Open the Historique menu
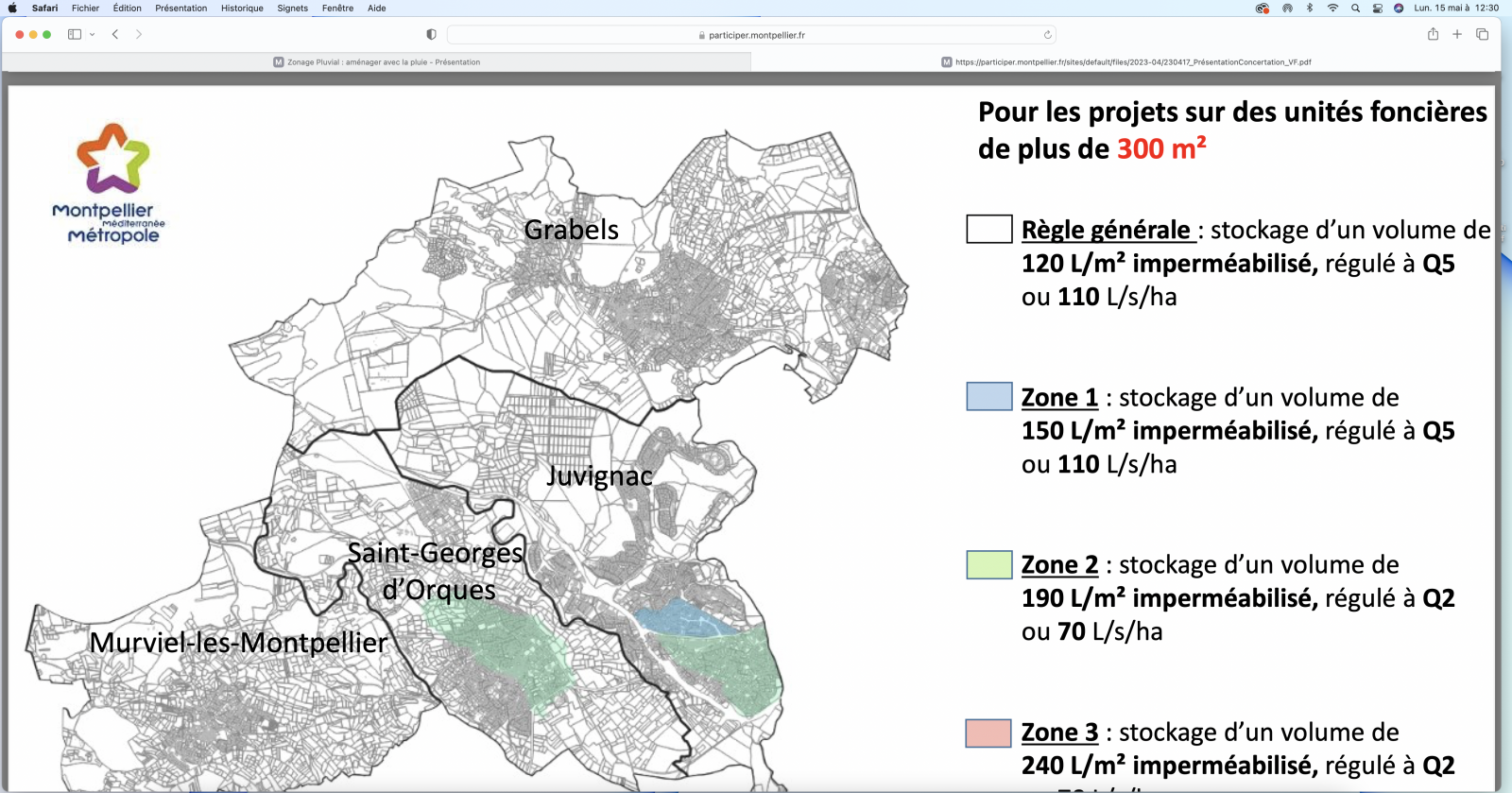 point(242,9)
